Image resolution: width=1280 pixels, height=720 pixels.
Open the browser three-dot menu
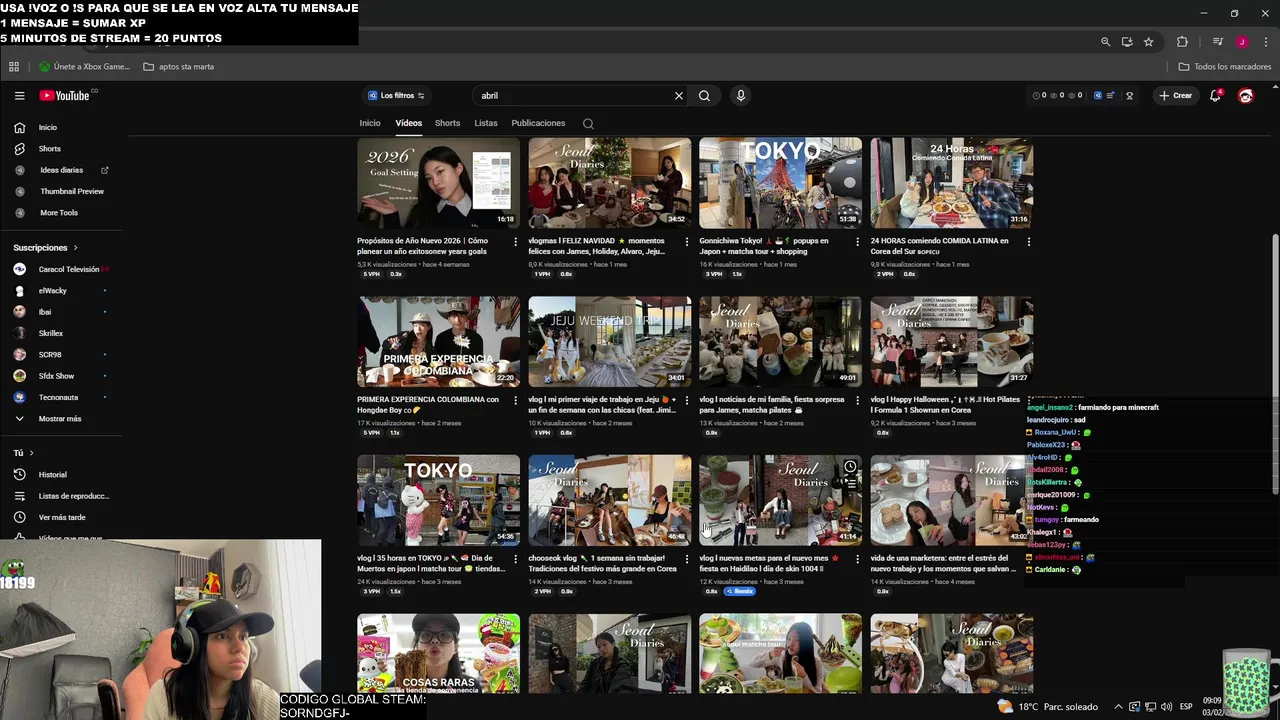[x=1264, y=42]
